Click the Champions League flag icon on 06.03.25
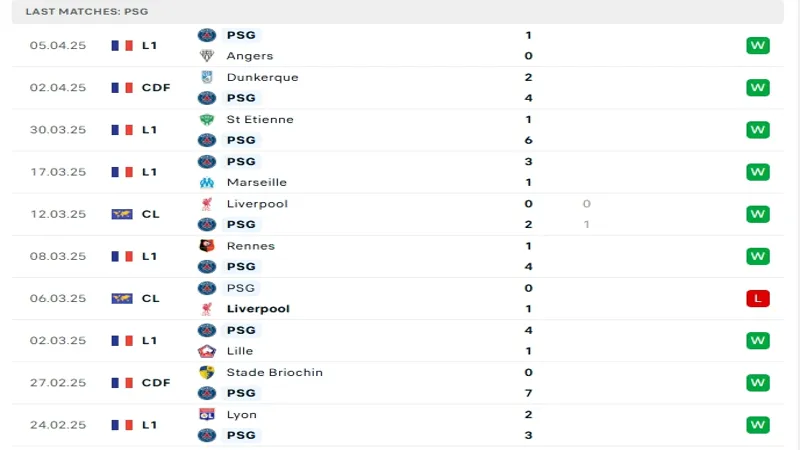 pyautogui.click(x=122, y=298)
